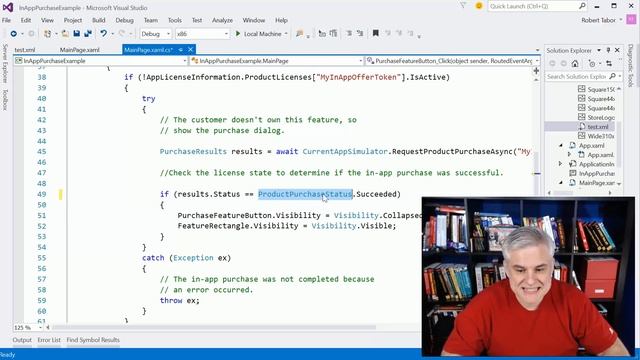Open the Error List panel tab
The width and height of the screenshot is (640, 360).
coord(49,340)
